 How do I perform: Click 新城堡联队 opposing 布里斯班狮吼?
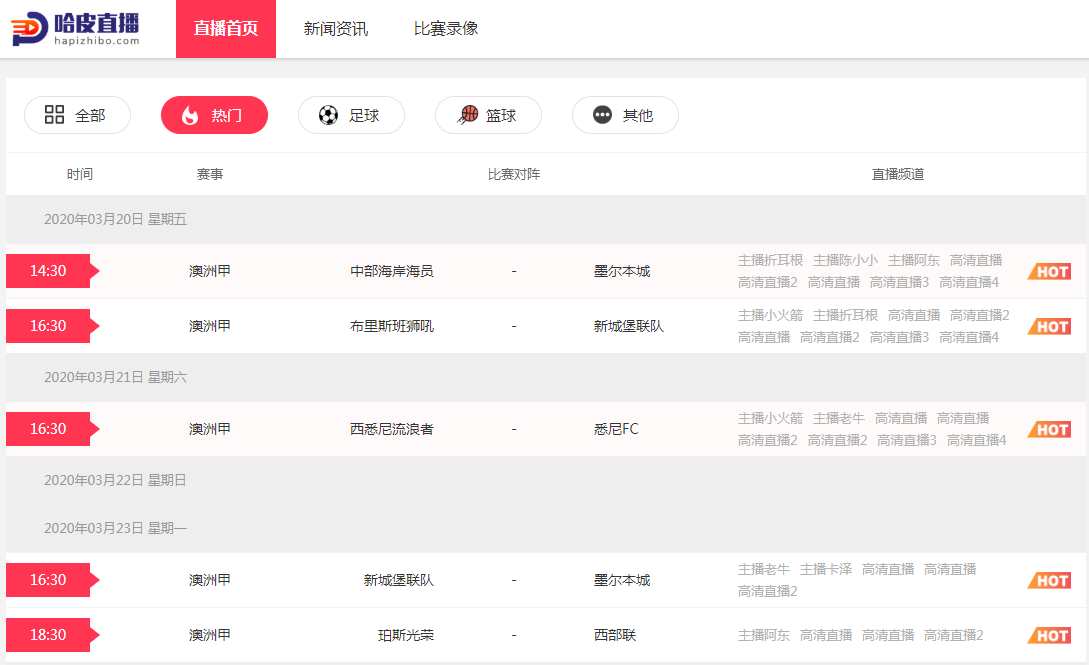click(629, 326)
